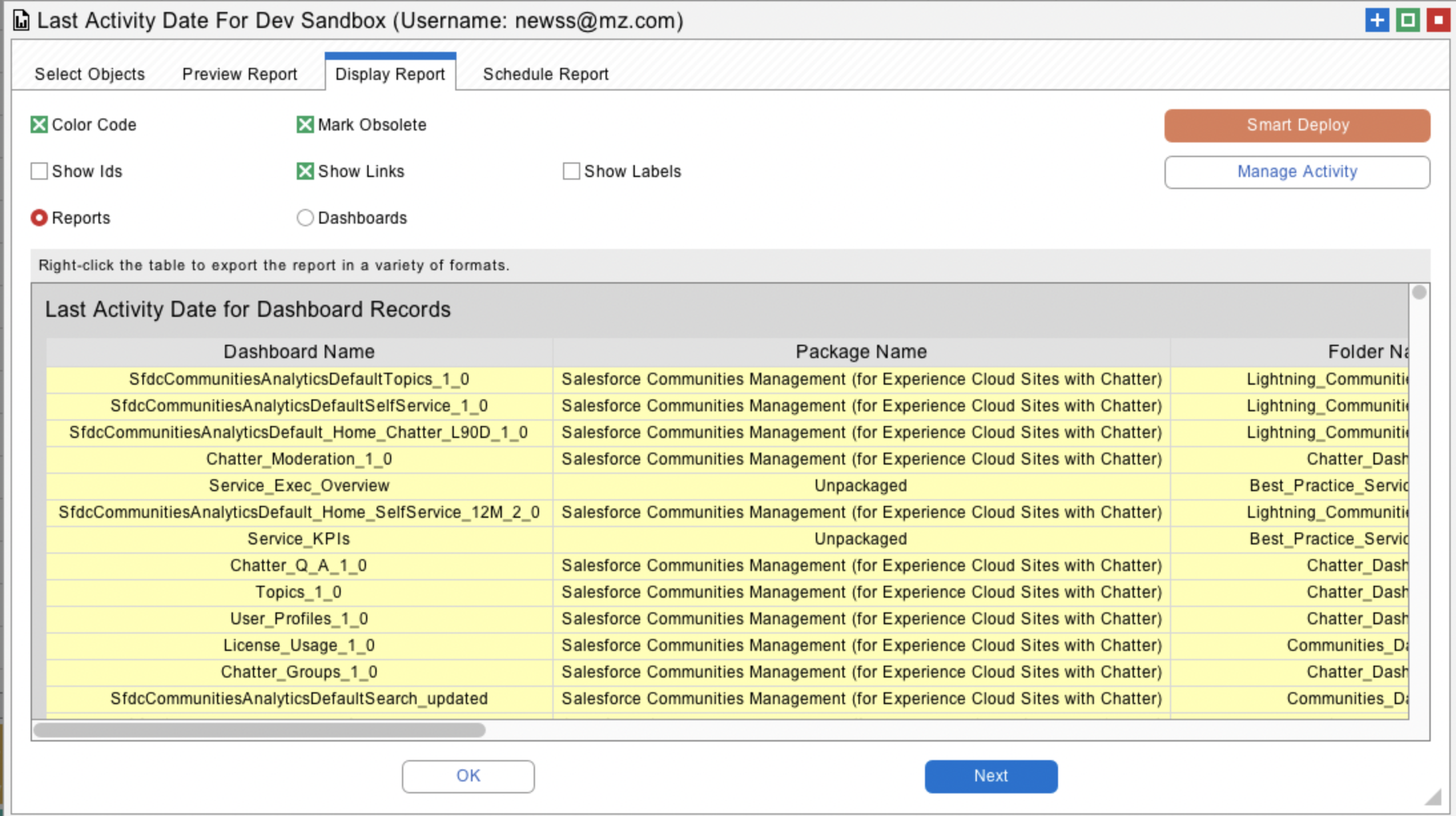Screen dimensions: 1456x816
Task: Click Folder Name cell of Chatter_Moderation_1_0 row
Action: click(x=1290, y=459)
